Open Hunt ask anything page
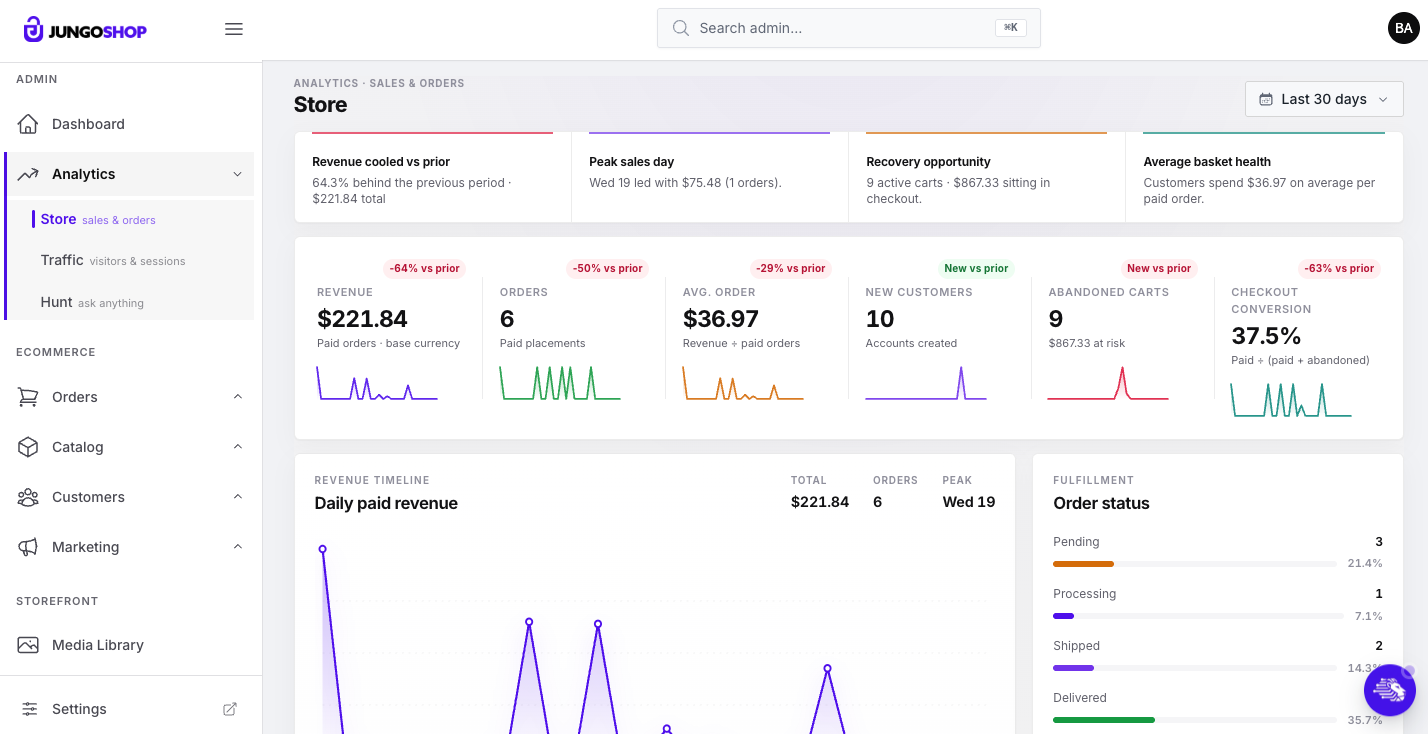 pos(92,302)
